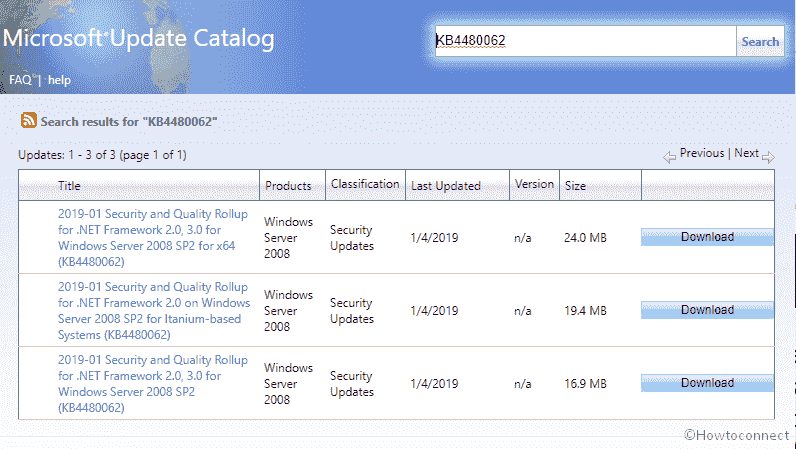Sort results by Title column

pos(69,186)
